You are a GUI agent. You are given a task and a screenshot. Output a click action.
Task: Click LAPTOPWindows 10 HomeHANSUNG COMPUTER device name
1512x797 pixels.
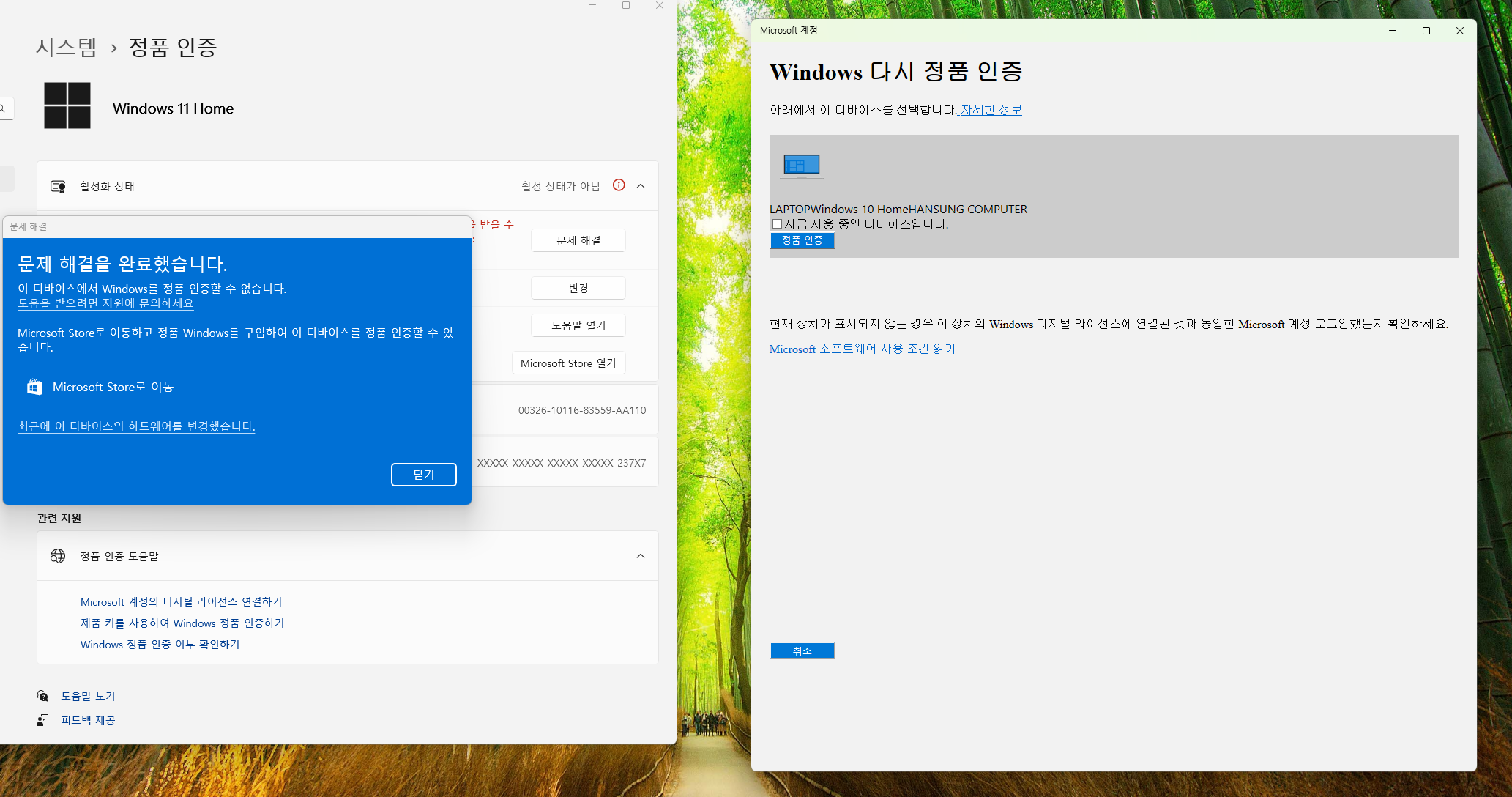coord(898,210)
